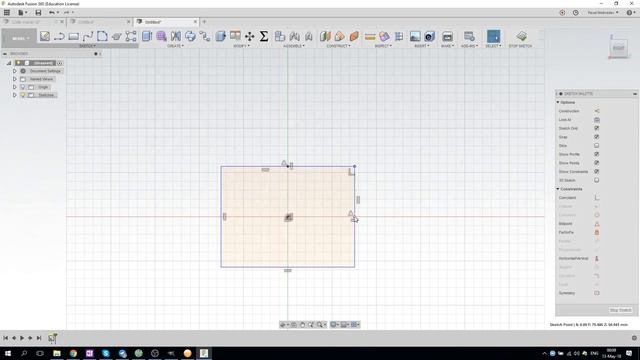Toggle the Sketch Grid checkbox
The image size is (640, 360).
(x=597, y=128)
